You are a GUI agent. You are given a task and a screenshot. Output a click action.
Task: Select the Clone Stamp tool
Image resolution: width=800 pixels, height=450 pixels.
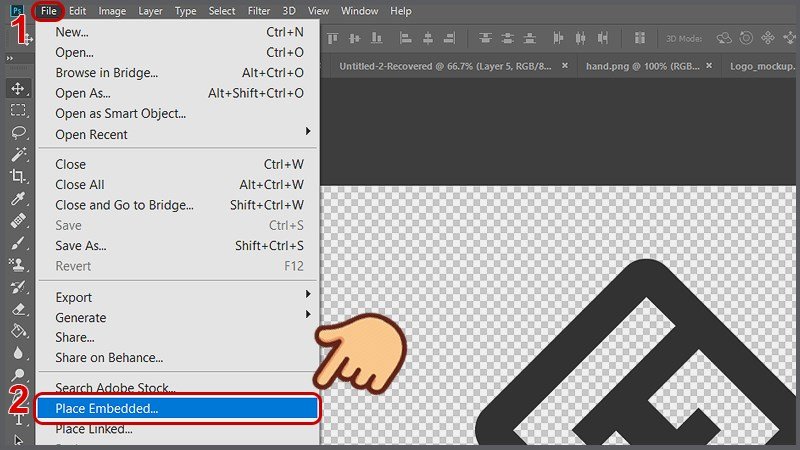[x=17, y=264]
